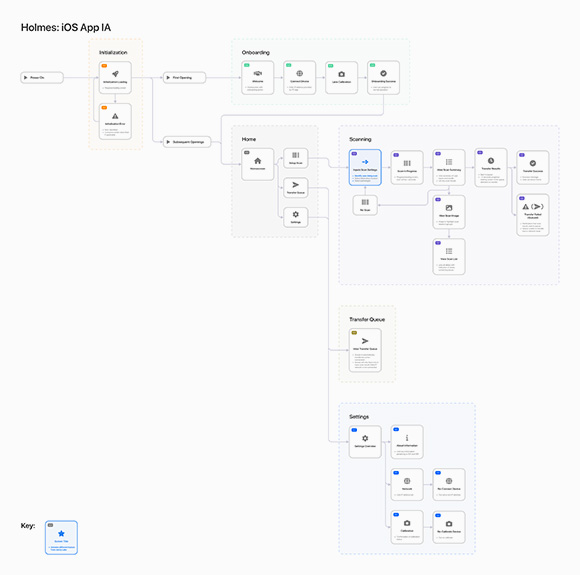This screenshot has width=580, height=575.
Task: Click the paper plane in Home Transfer Queue
Action: 296,185
